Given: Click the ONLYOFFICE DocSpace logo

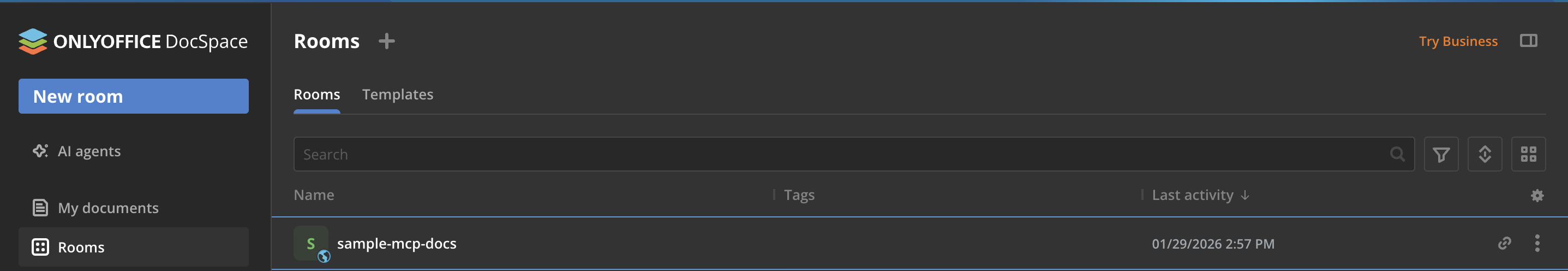Looking at the screenshot, I should pos(133,42).
